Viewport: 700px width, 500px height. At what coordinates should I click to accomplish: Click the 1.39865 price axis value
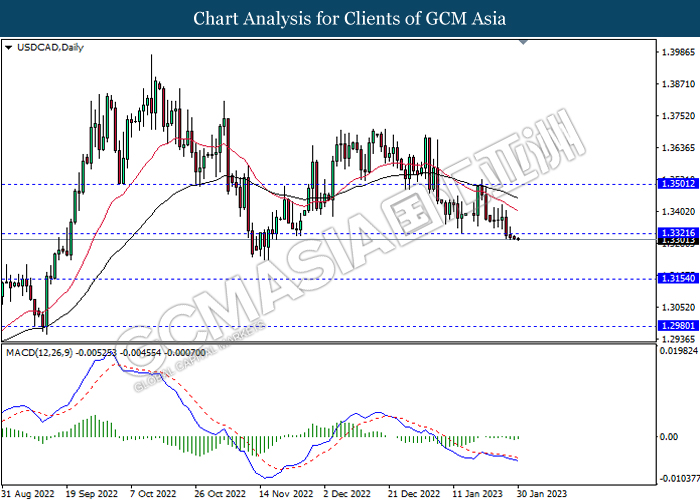coord(678,52)
